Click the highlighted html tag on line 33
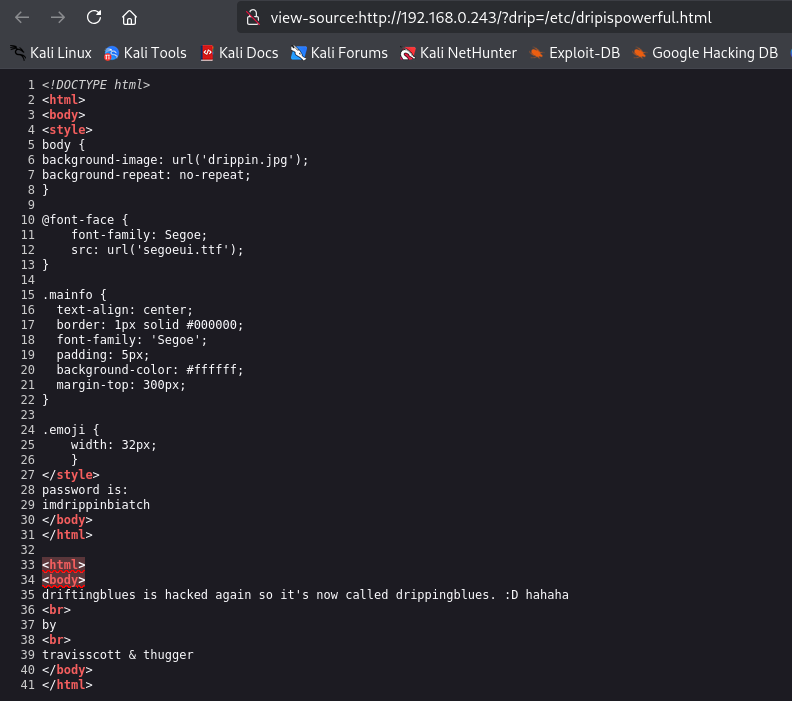Image resolution: width=792 pixels, height=701 pixels. tap(64, 565)
